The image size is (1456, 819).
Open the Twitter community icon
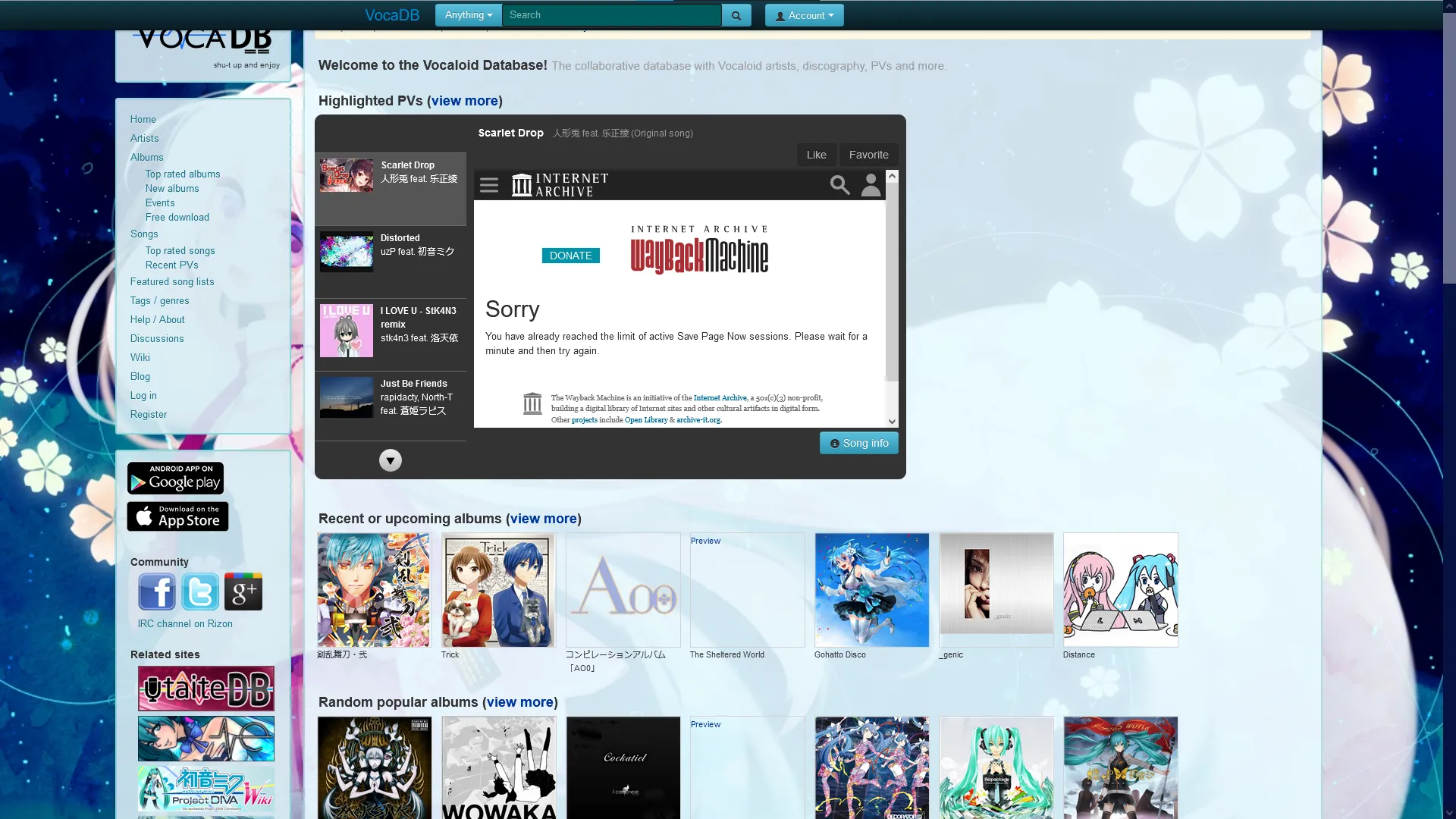point(200,591)
